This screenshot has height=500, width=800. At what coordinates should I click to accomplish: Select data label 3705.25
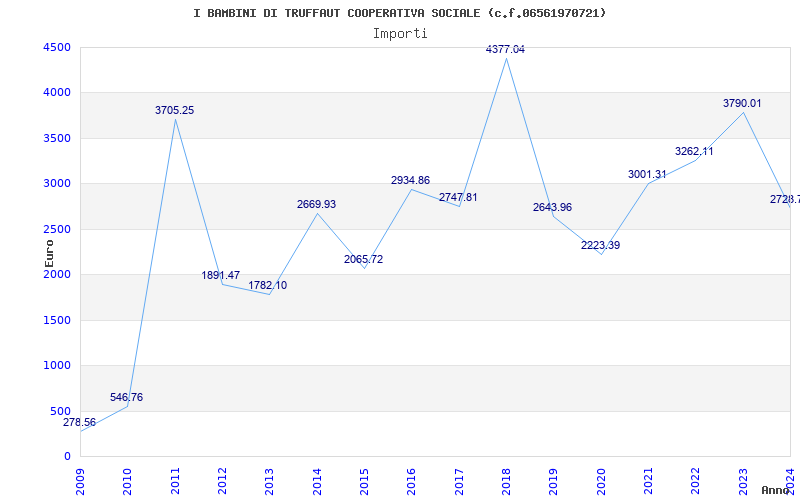click(174, 110)
